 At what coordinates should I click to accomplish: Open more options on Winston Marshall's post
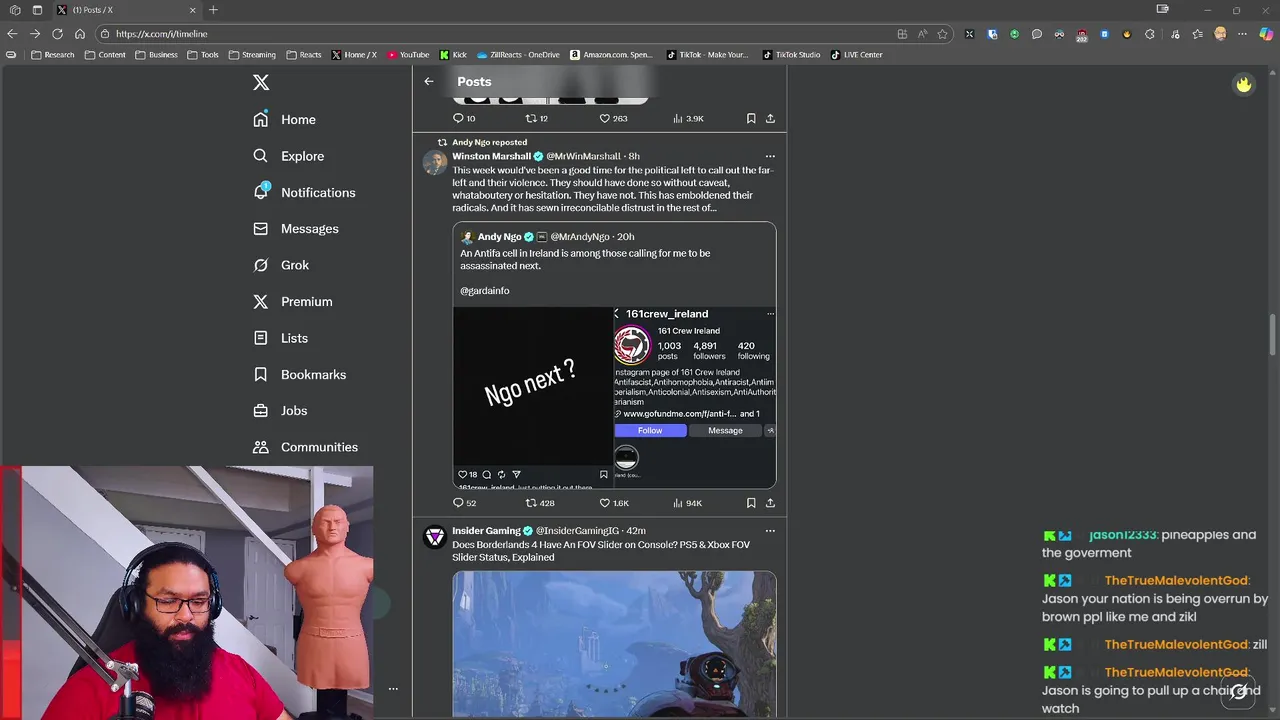point(770,156)
